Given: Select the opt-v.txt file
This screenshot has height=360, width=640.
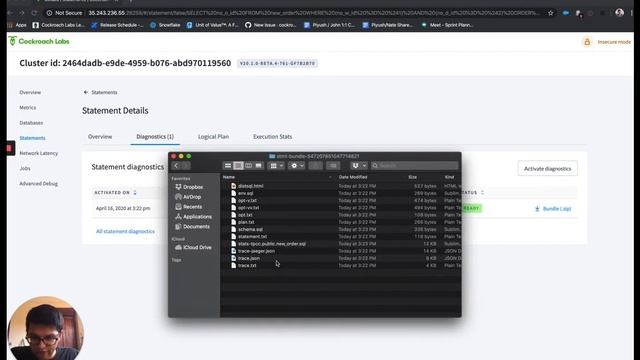Looking at the screenshot, I should [247, 200].
